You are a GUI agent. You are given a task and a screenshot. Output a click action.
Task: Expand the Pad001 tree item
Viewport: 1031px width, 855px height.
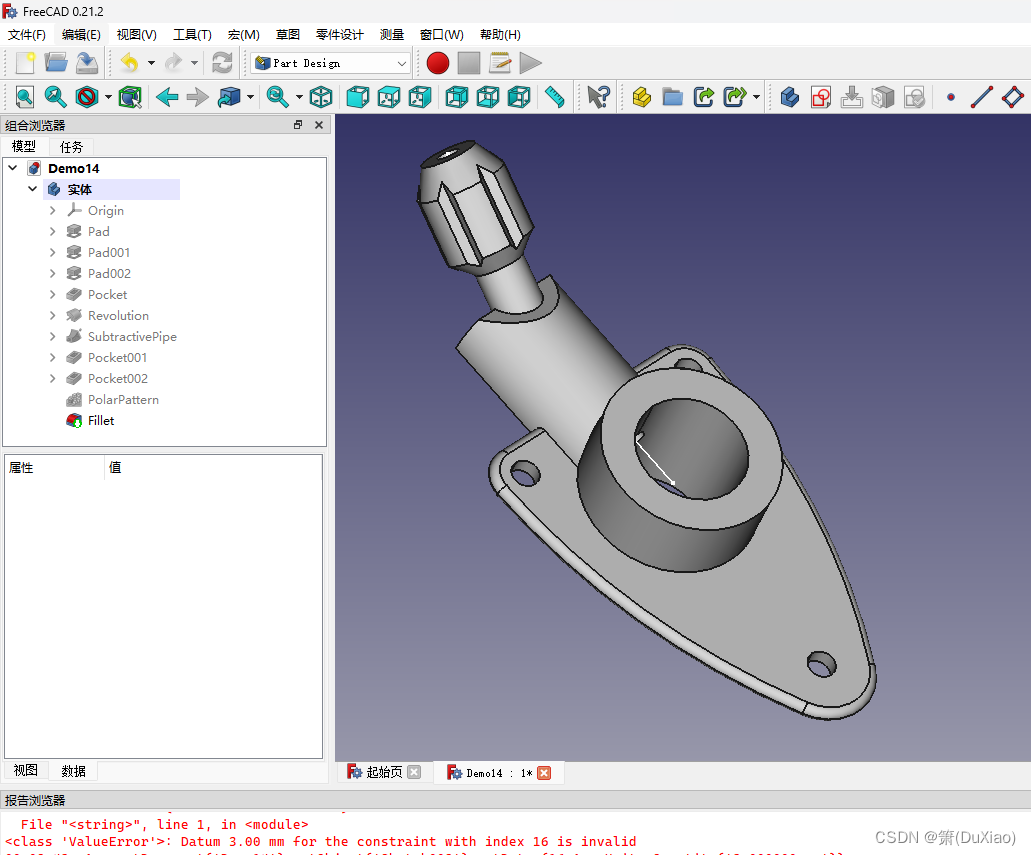53,253
